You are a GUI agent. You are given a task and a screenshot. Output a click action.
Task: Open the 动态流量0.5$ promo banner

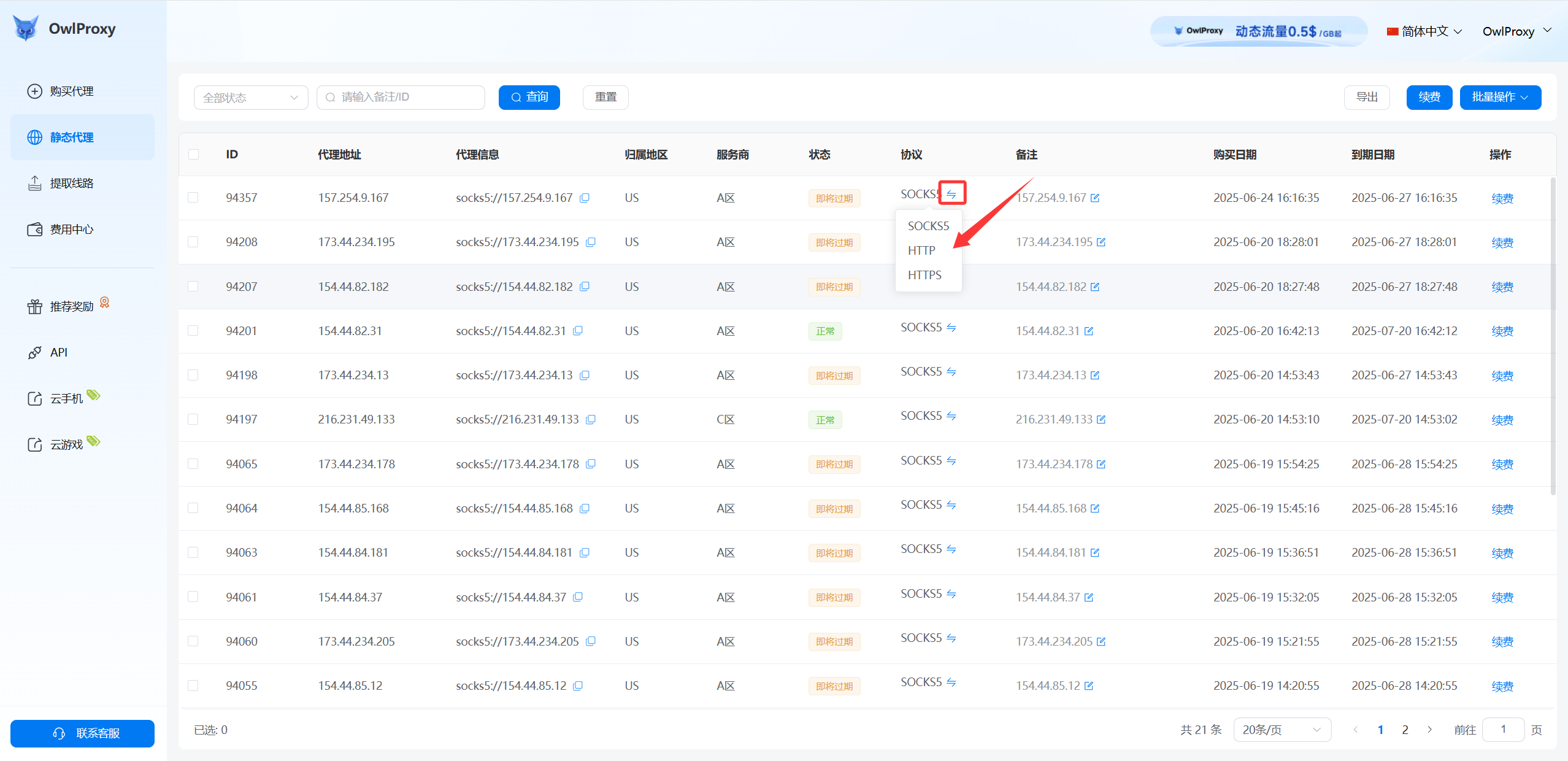(x=1259, y=31)
